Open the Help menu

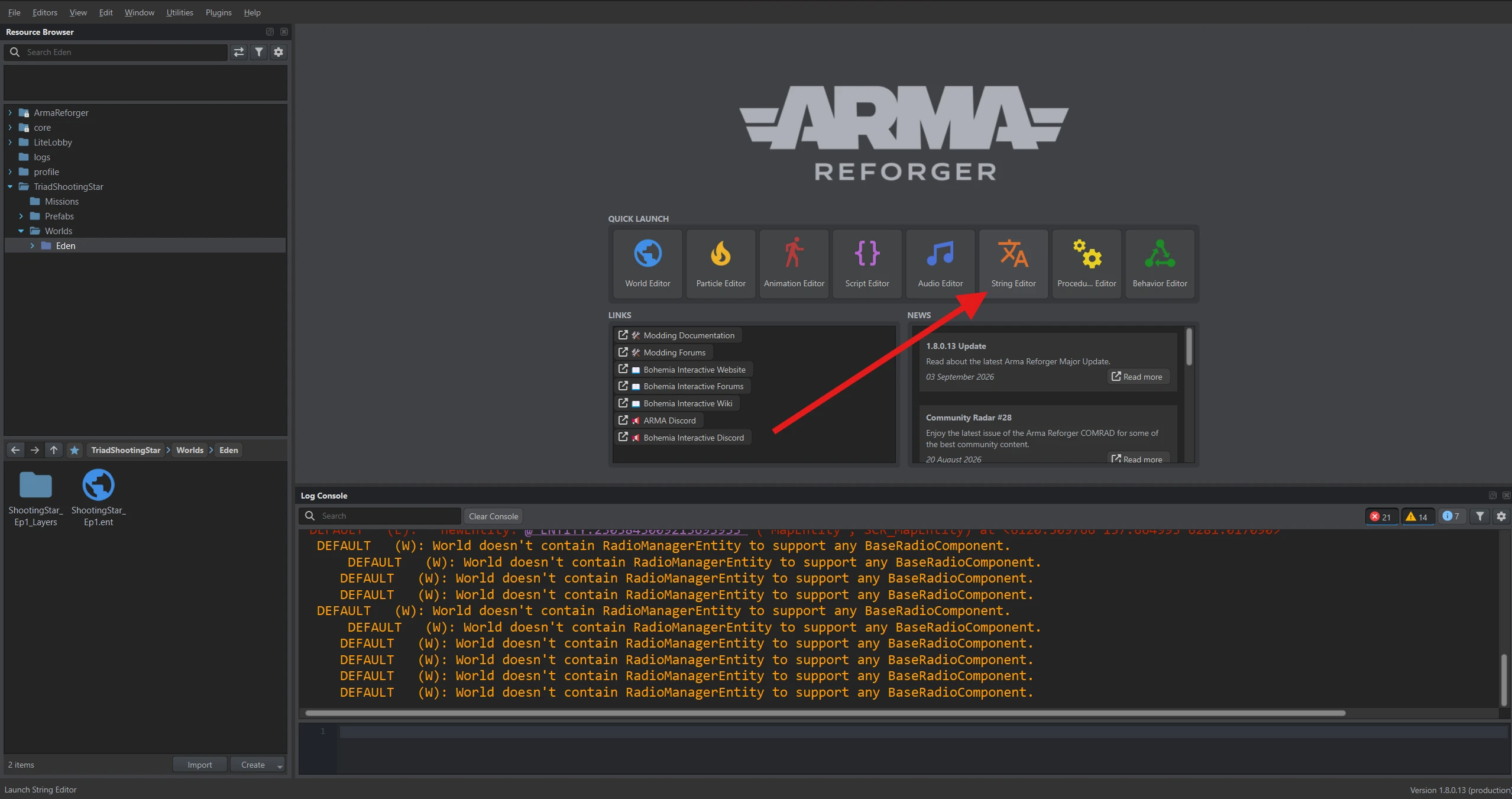click(x=252, y=12)
